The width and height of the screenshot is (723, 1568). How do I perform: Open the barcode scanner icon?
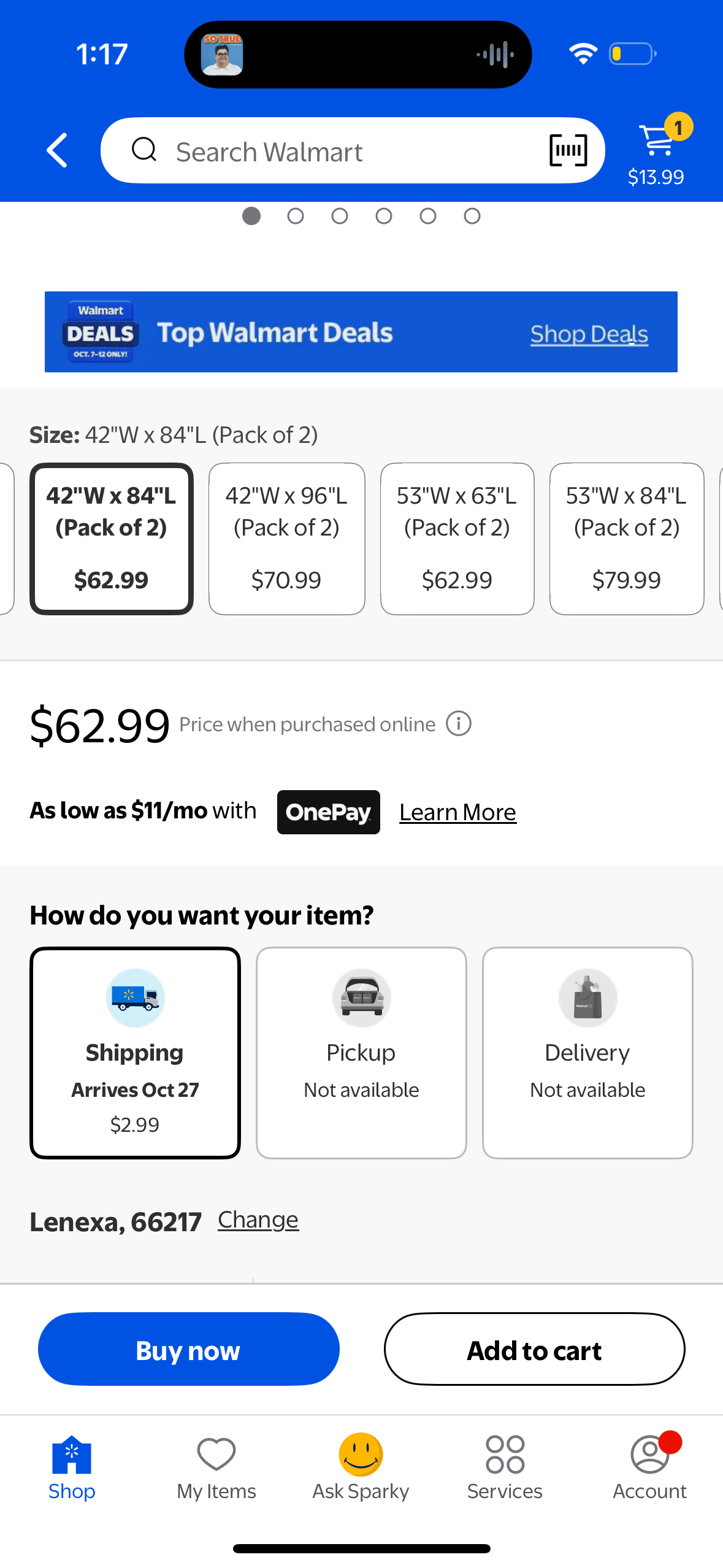(568, 150)
